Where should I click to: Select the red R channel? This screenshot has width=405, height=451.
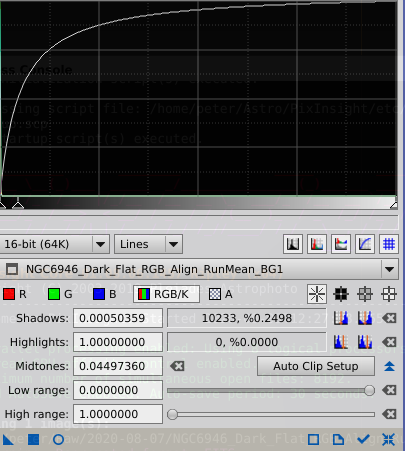point(15,294)
